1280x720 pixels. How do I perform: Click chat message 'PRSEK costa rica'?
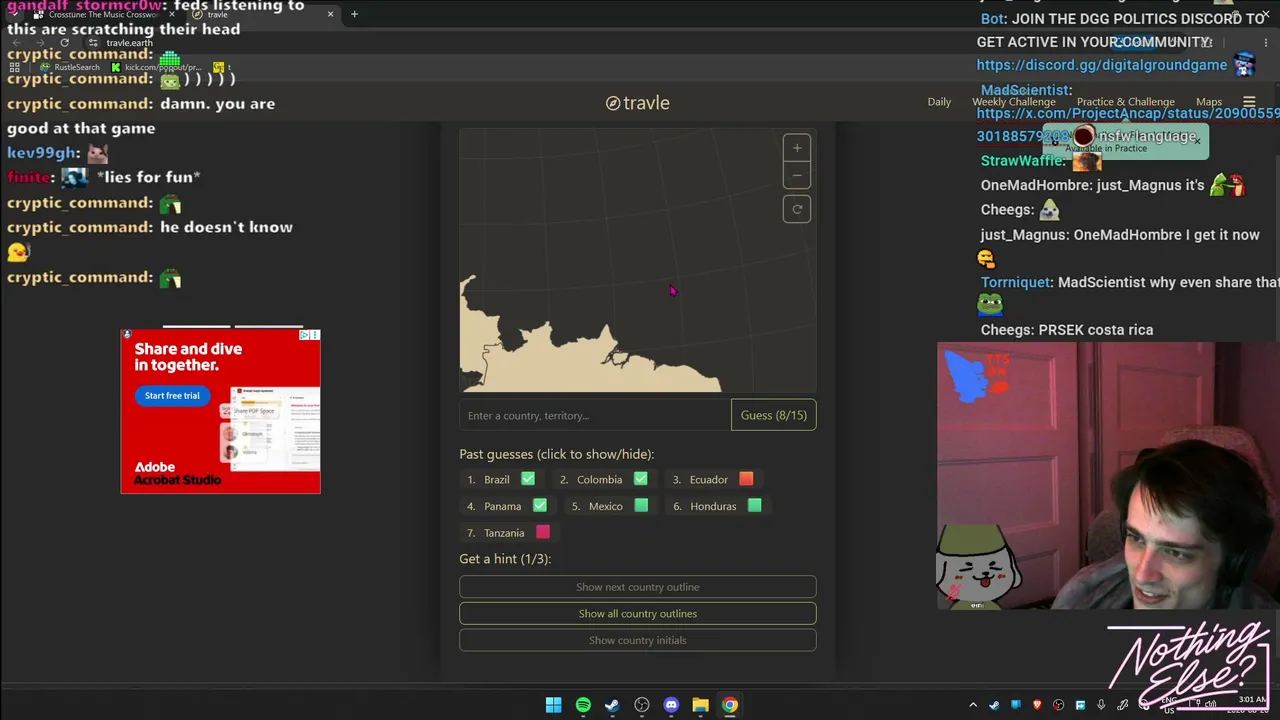pos(1096,330)
